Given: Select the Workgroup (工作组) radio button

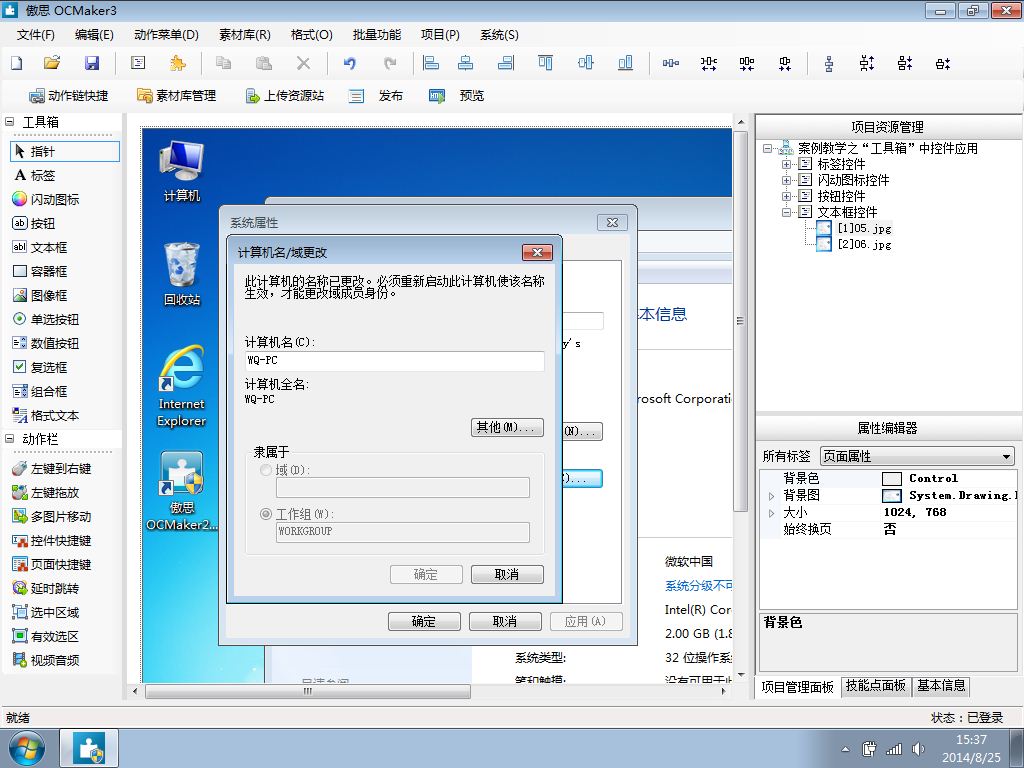Looking at the screenshot, I should point(266,514).
